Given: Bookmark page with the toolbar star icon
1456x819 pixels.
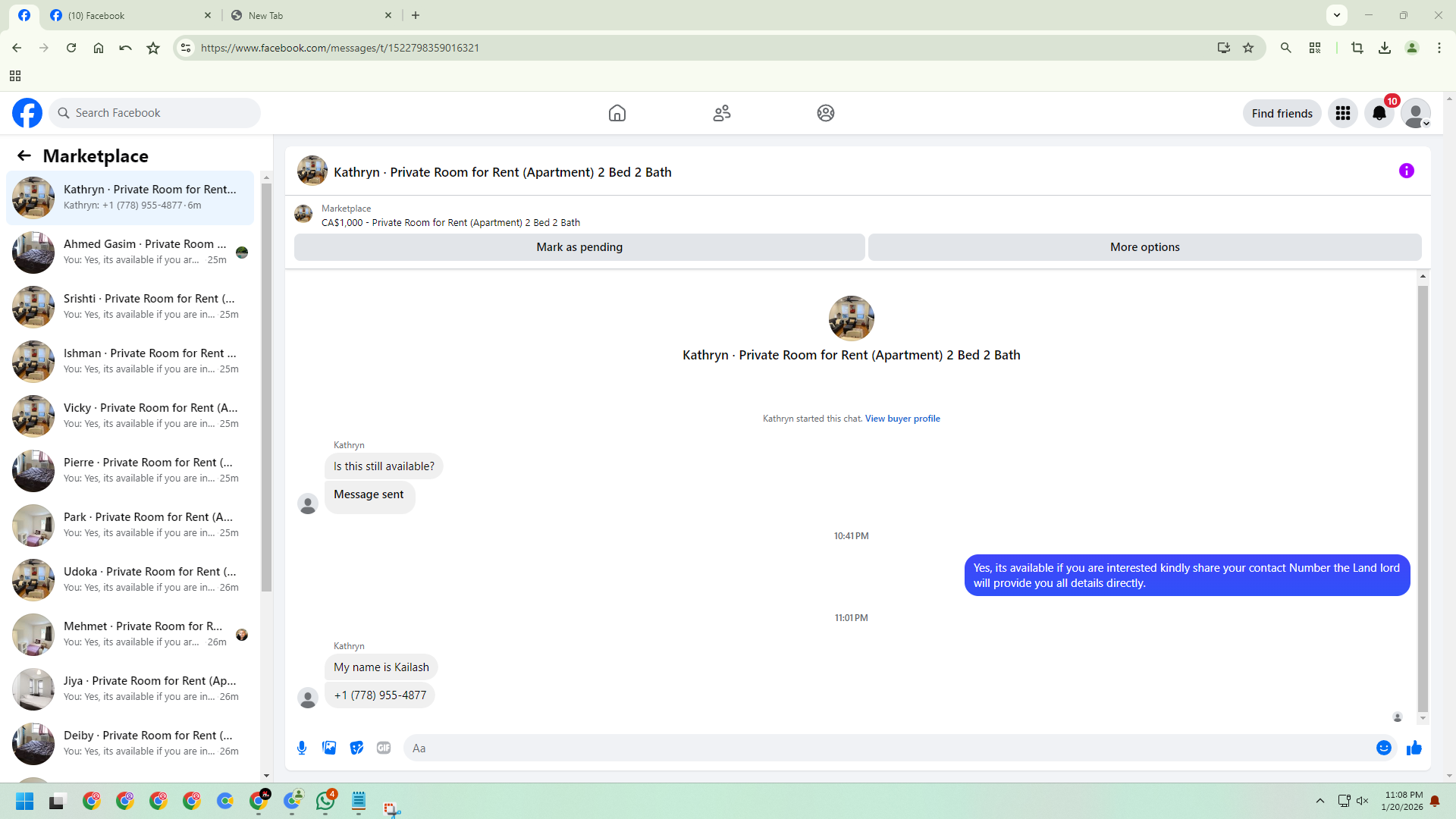Looking at the screenshot, I should pos(153,48).
